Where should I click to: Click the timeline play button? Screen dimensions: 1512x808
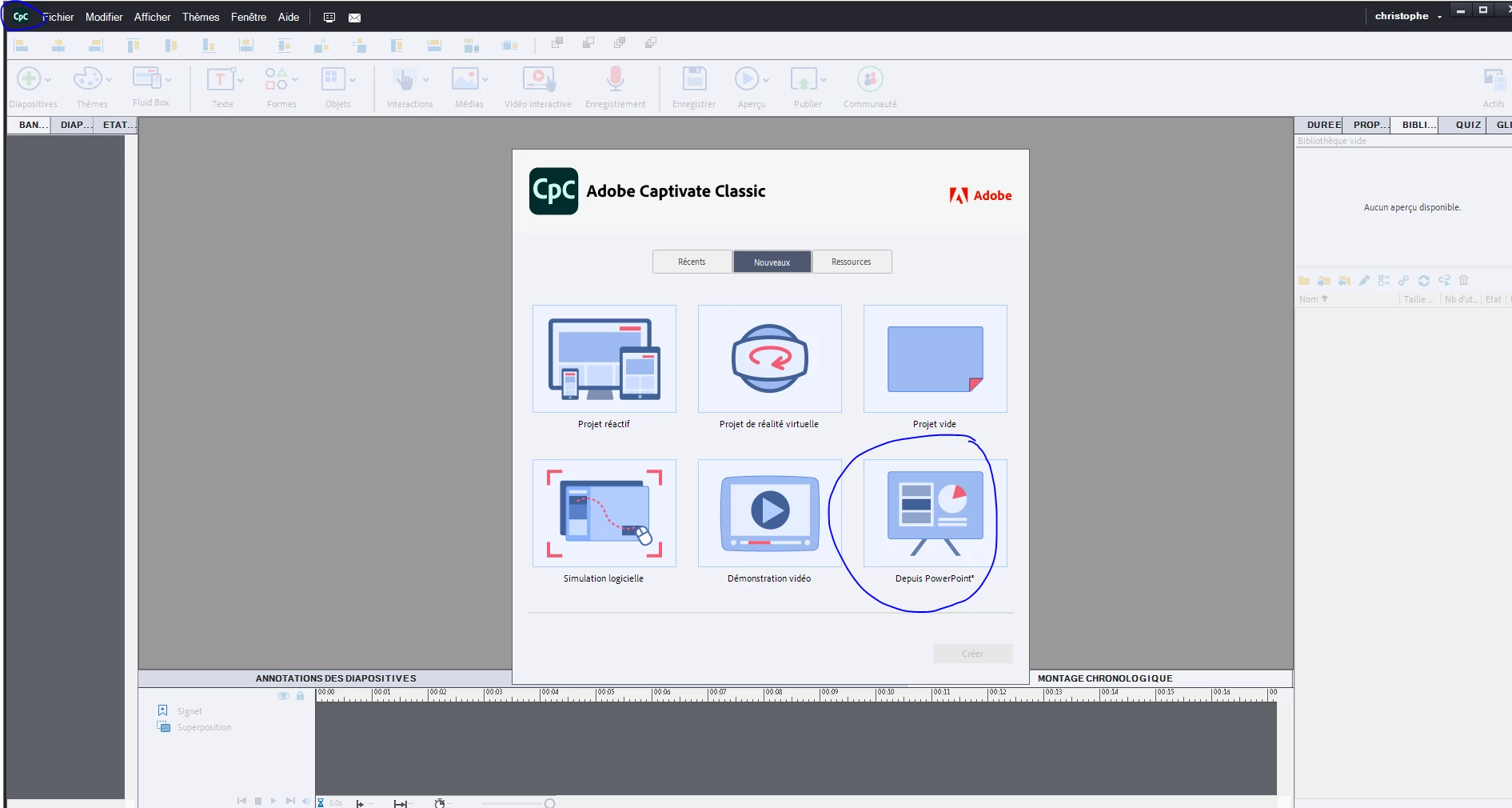[273, 801]
